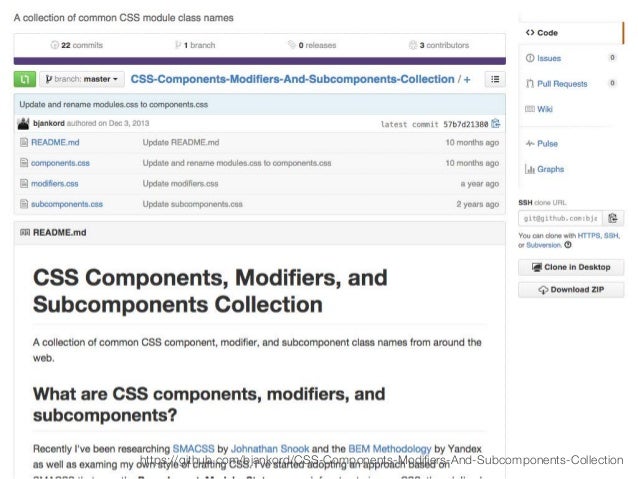Viewport: 638px width, 479px height.
Task: Open components.css row commit message
Action: (237, 163)
